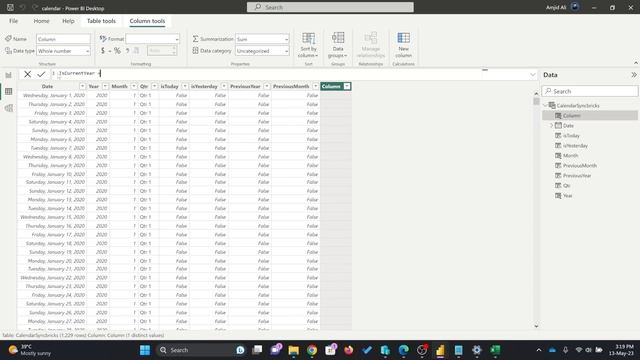Expand the formula bar with chevron
The image size is (640, 360).
click(533, 75)
